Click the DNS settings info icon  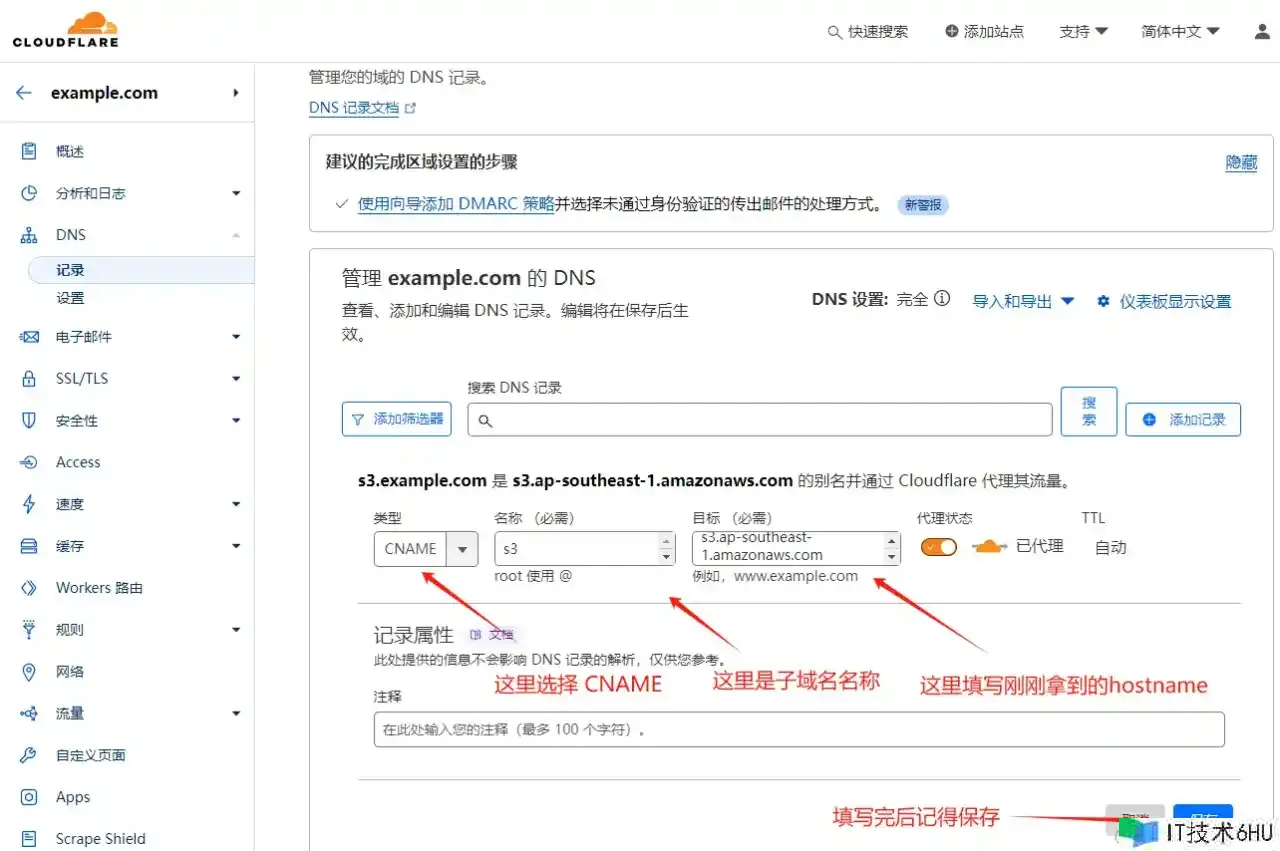tap(941, 298)
